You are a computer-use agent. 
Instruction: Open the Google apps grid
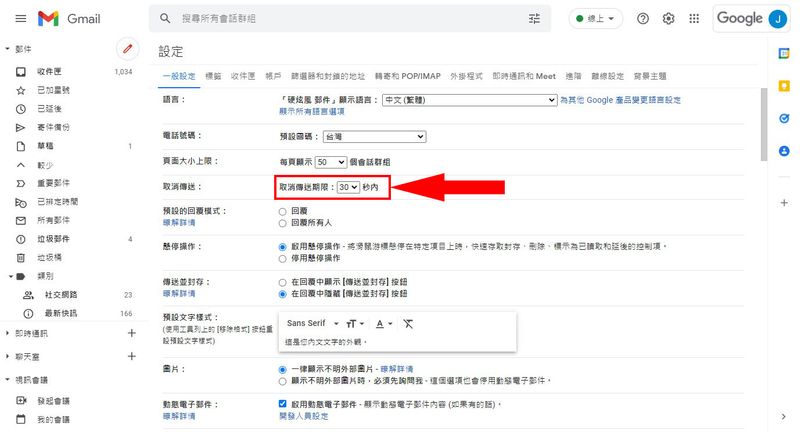(x=694, y=19)
